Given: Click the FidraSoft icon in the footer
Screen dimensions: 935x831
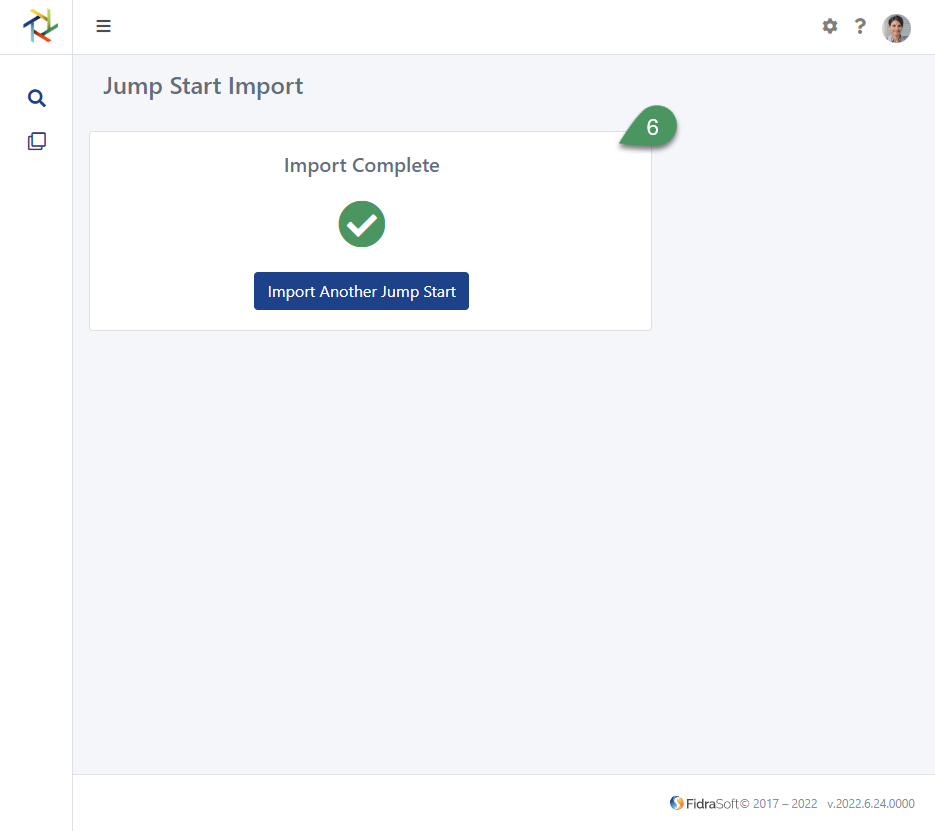Looking at the screenshot, I should pos(676,803).
